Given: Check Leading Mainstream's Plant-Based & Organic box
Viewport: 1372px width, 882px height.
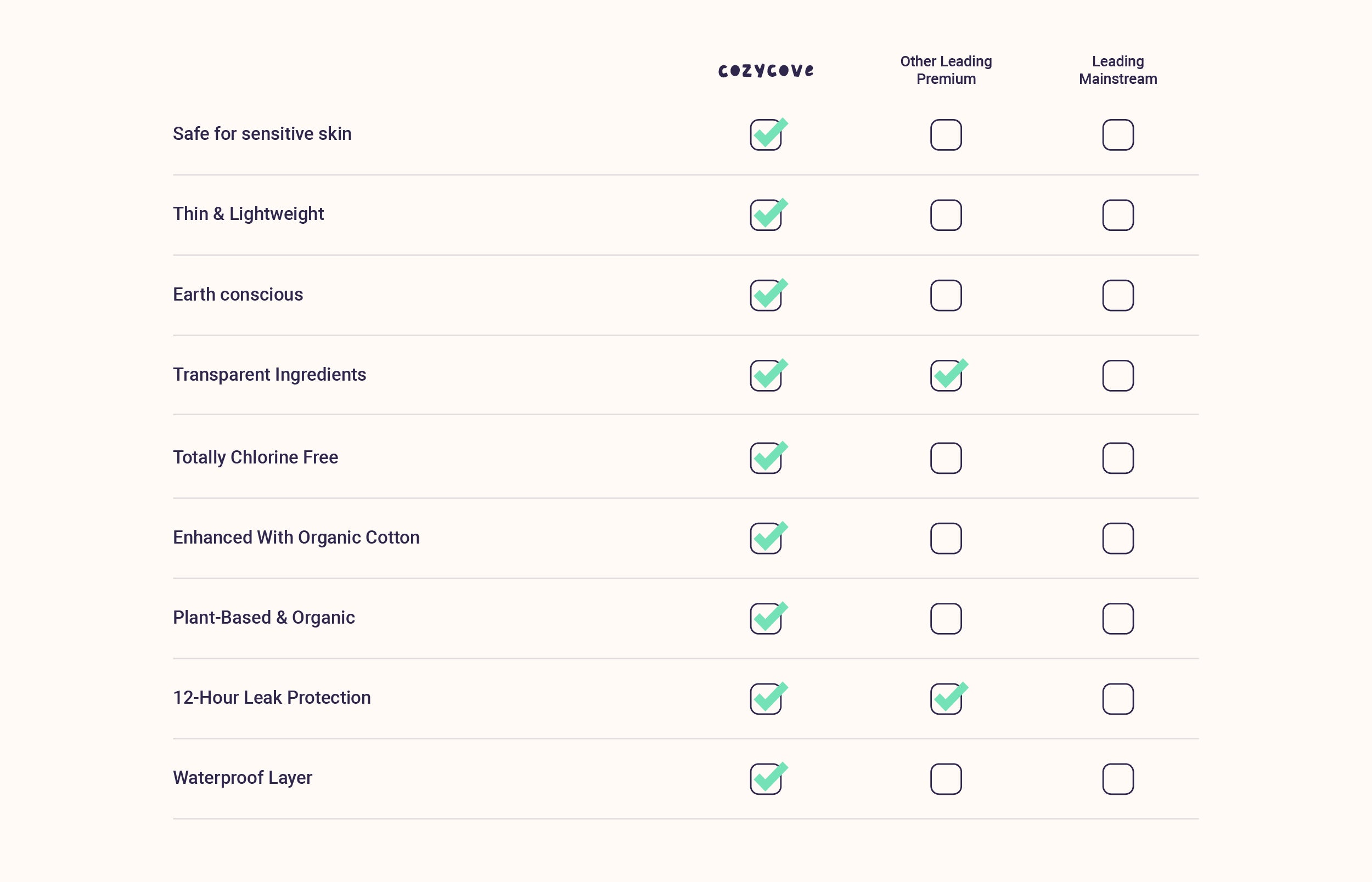Looking at the screenshot, I should (x=1117, y=619).
